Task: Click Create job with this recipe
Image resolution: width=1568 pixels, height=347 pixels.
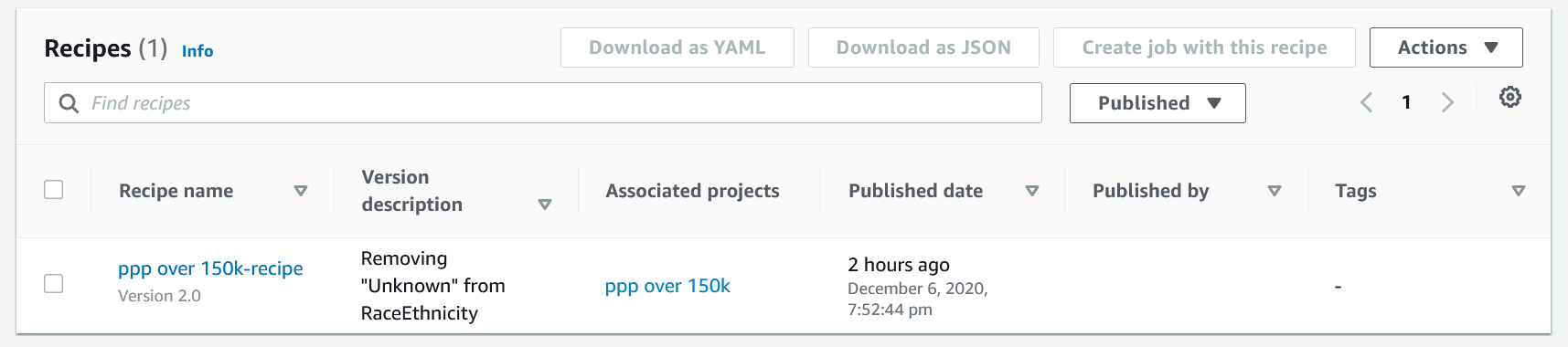Action: (x=1204, y=47)
